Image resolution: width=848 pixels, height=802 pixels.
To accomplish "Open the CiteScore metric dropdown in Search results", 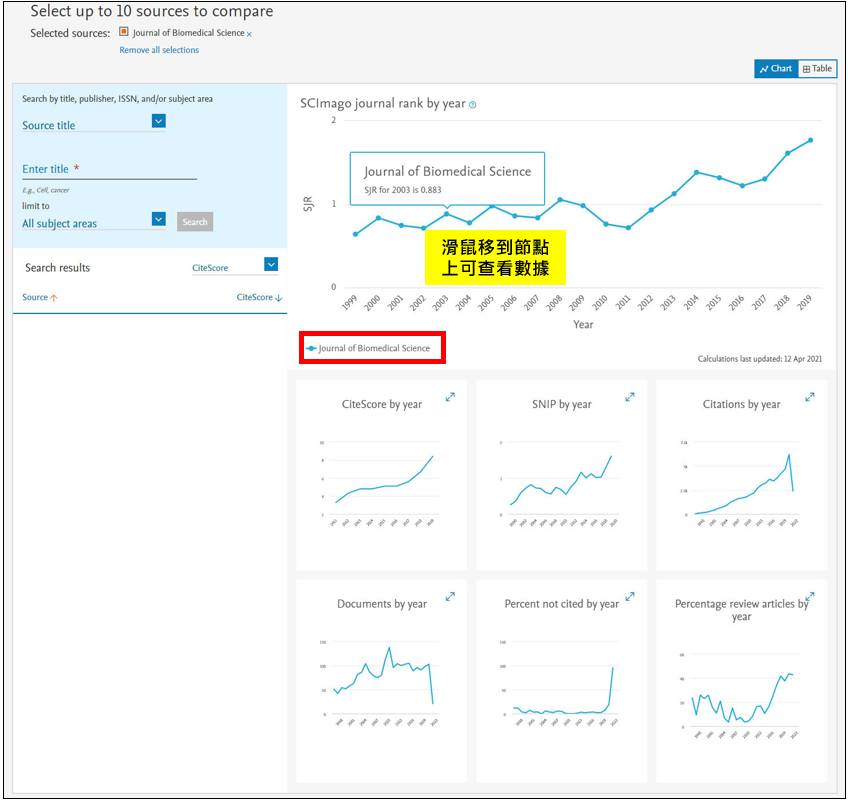I will click(271, 264).
